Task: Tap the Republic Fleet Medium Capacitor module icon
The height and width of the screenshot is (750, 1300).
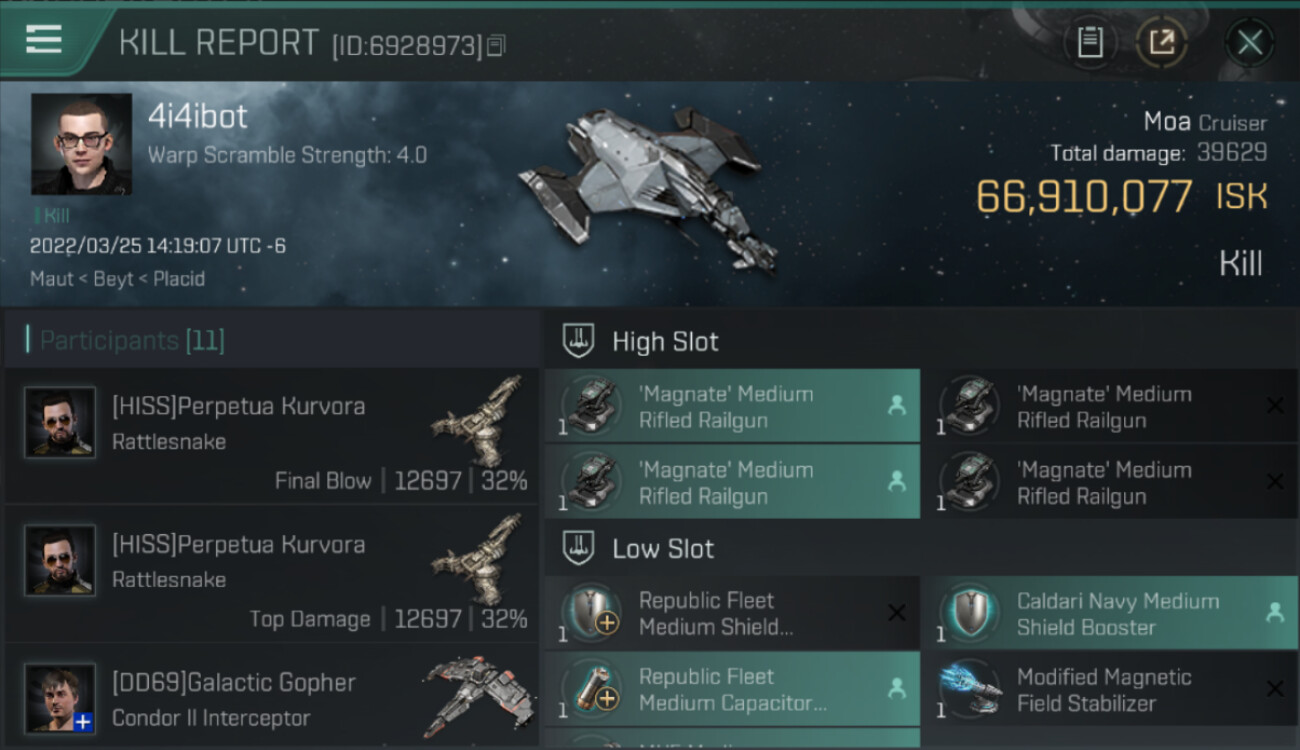Action: [592, 689]
